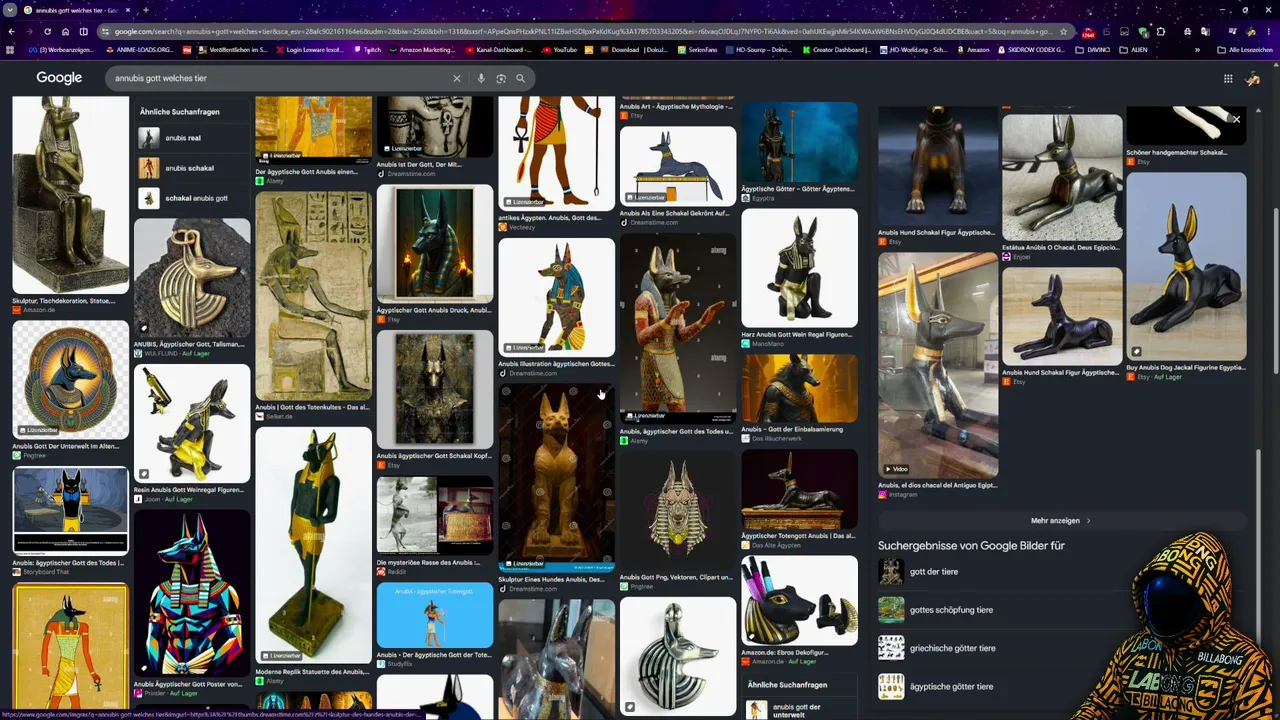Reload the page in Chrome

point(47,31)
